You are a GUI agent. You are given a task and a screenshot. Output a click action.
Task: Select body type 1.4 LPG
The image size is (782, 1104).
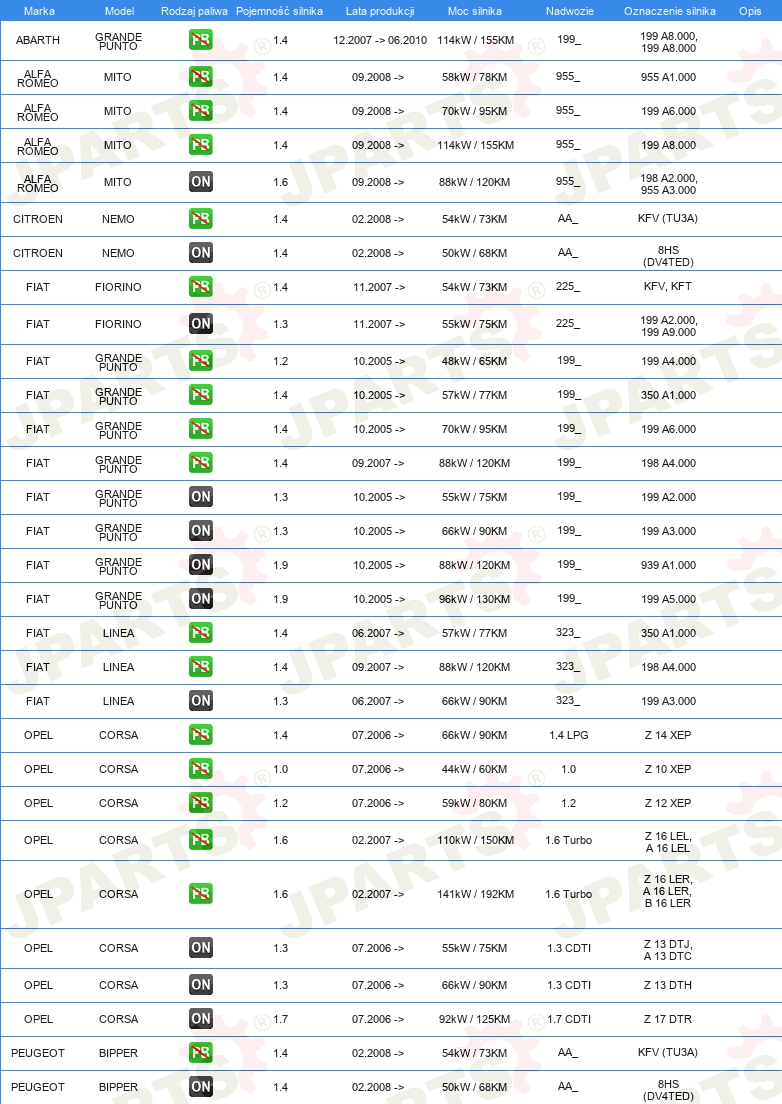[569, 734]
